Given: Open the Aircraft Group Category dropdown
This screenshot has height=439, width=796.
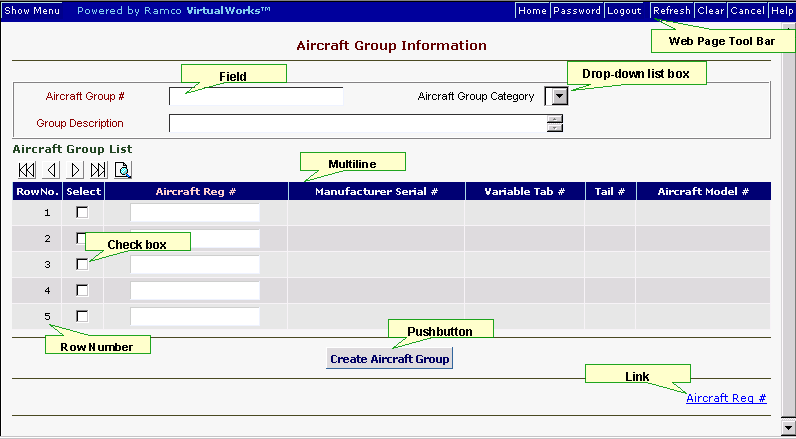Looking at the screenshot, I should point(559,96).
